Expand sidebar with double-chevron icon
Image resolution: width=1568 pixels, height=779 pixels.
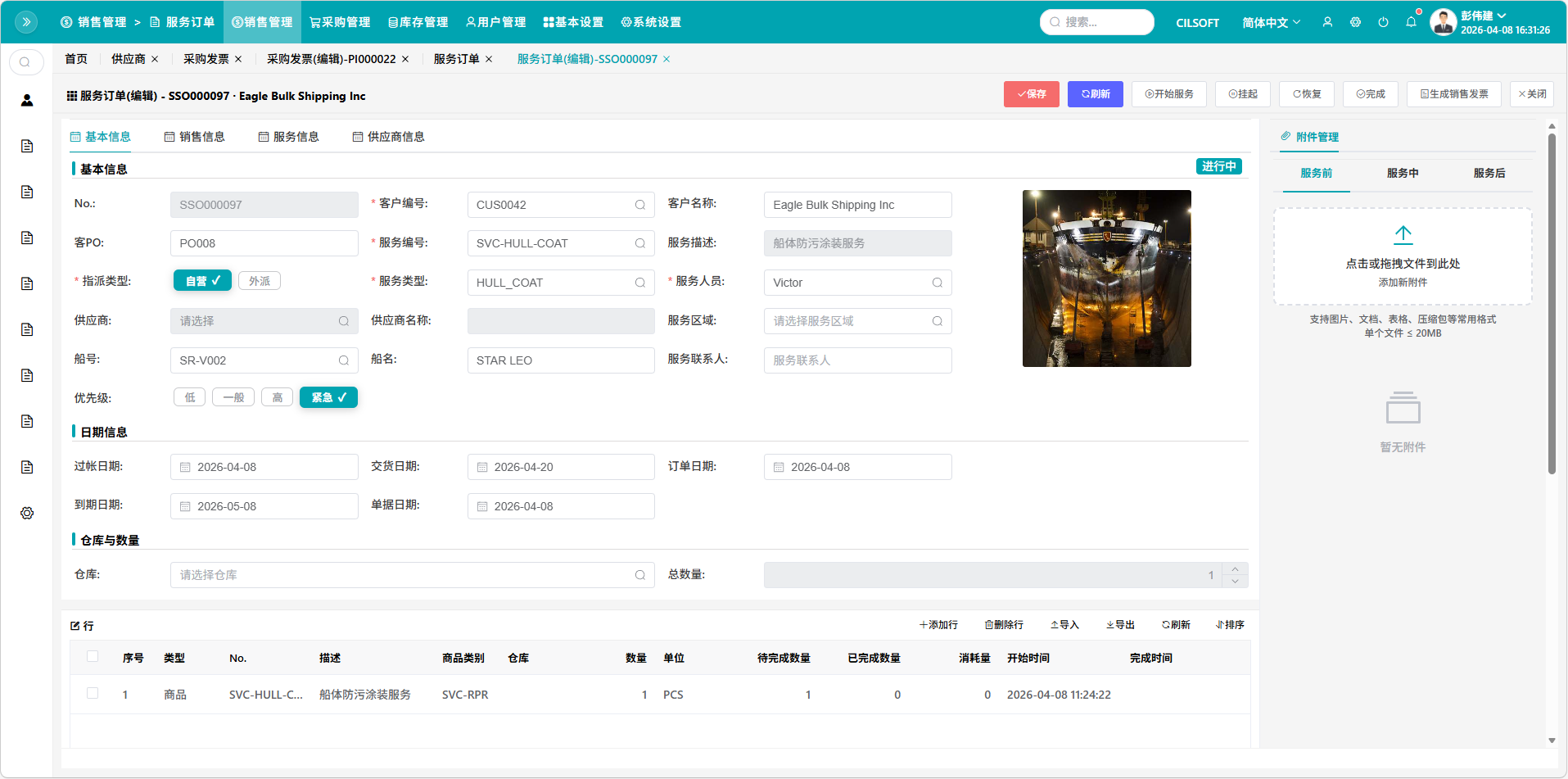(x=26, y=22)
